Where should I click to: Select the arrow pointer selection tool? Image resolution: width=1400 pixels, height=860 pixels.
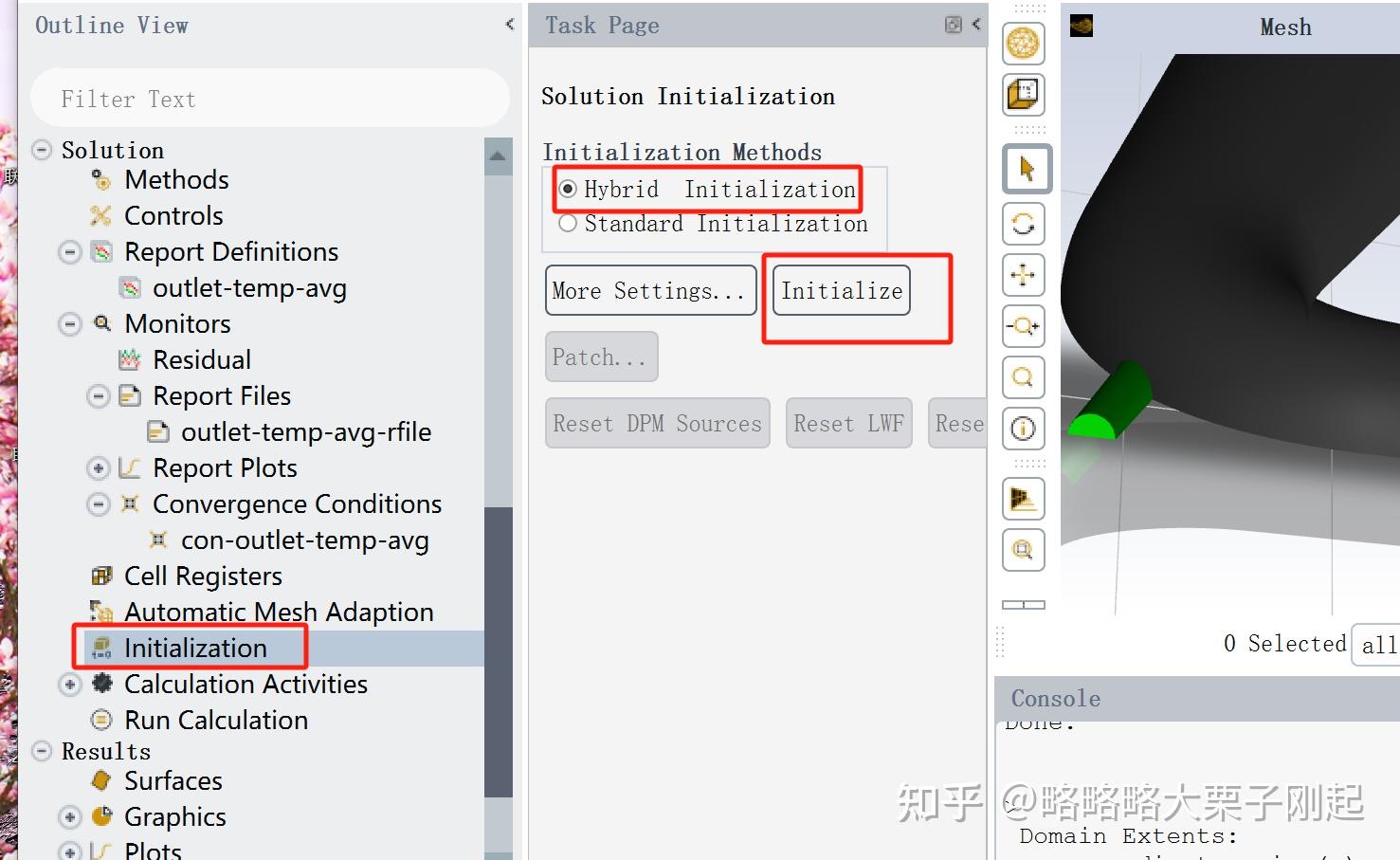click(x=1026, y=170)
